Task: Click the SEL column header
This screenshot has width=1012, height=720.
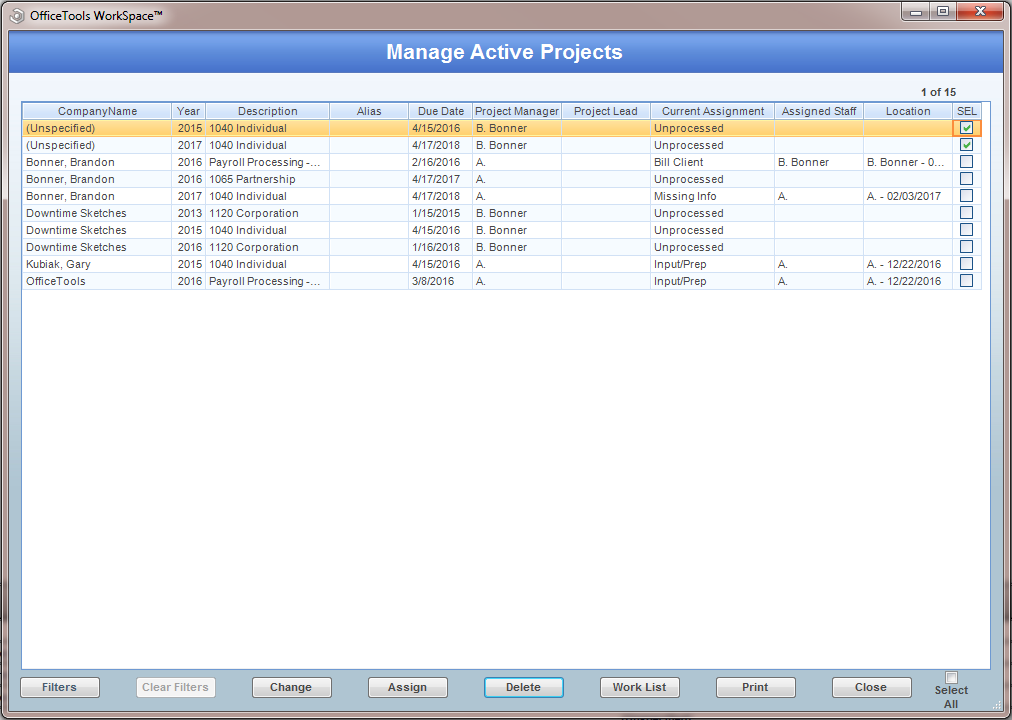Action: [x=967, y=111]
